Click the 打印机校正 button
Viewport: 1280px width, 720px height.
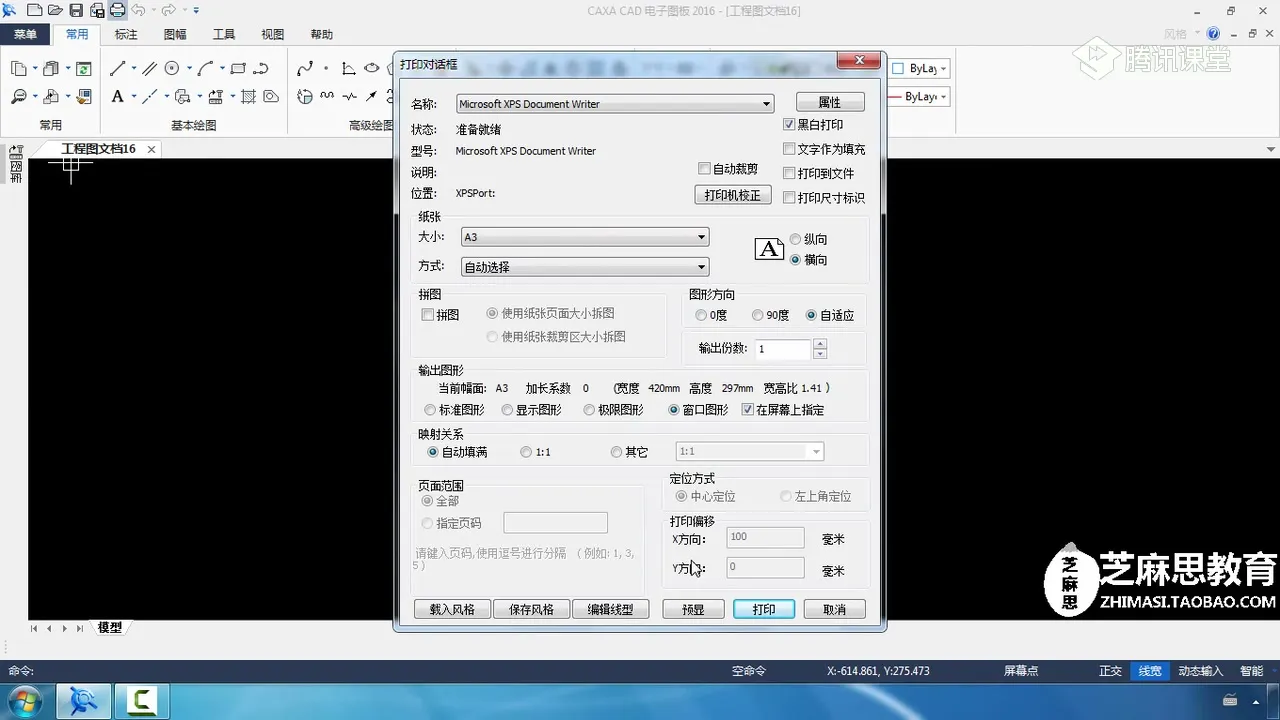[x=732, y=194]
